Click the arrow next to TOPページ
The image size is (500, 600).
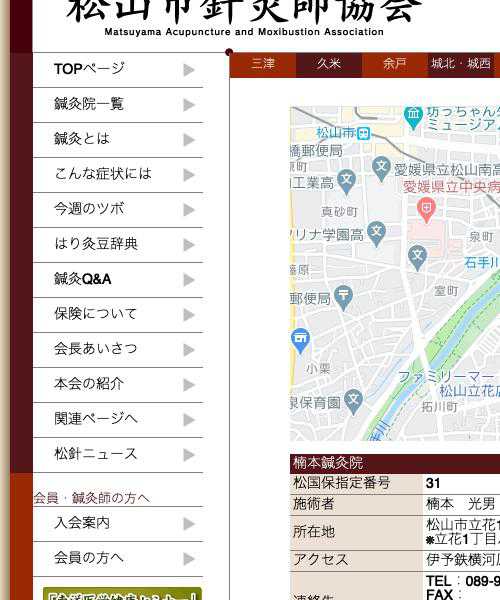pyautogui.click(x=189, y=70)
